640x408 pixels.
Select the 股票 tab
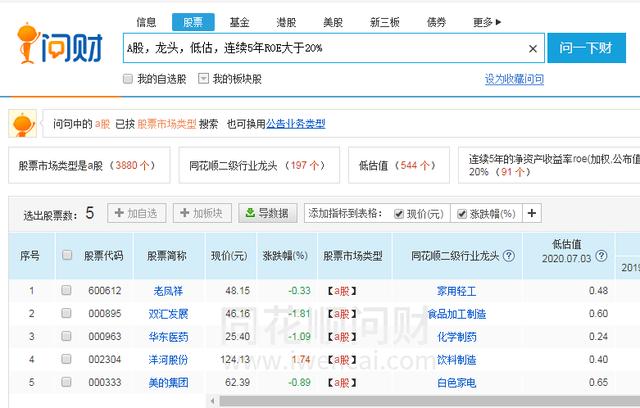click(193, 22)
